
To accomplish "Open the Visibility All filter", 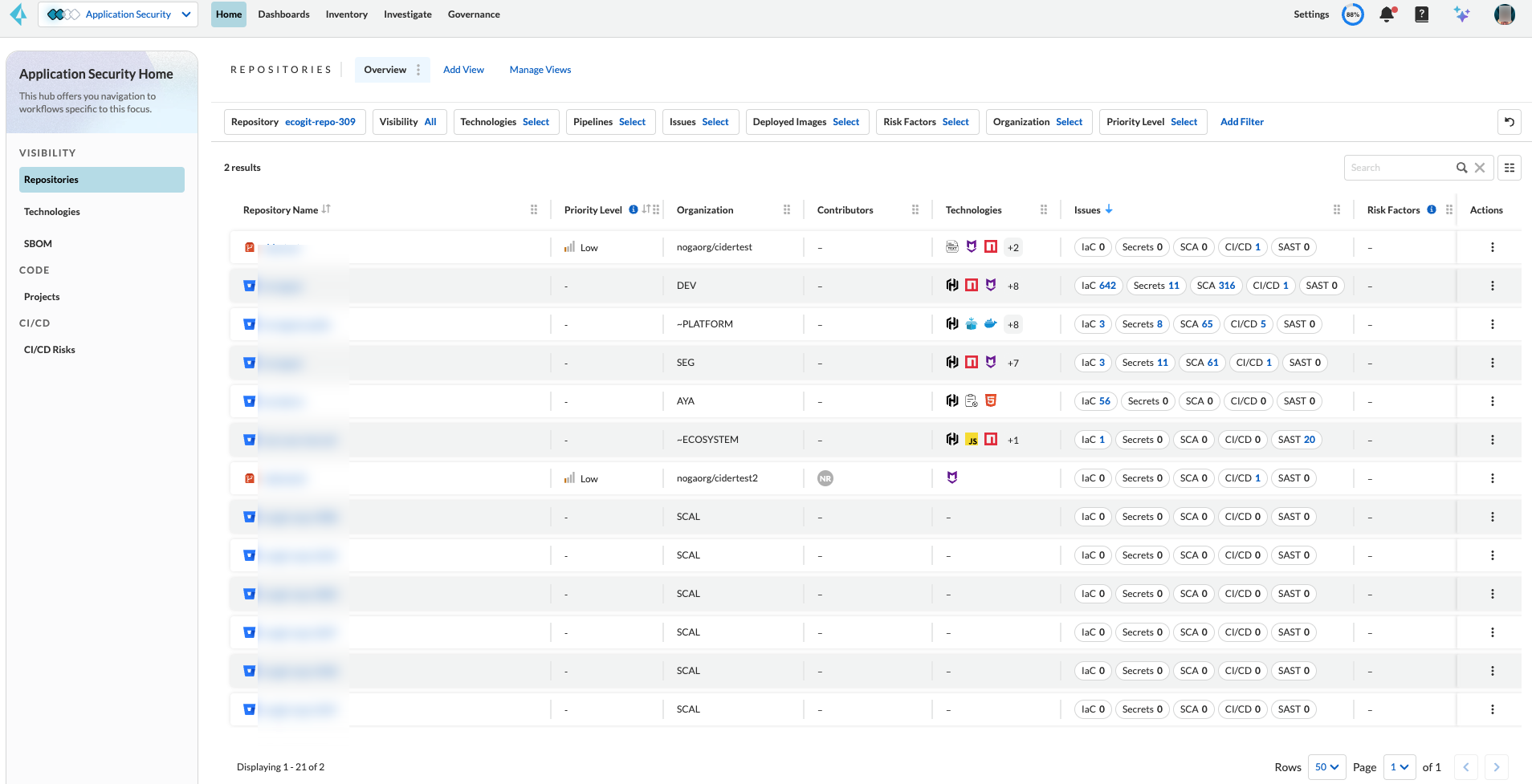I will coord(408,122).
